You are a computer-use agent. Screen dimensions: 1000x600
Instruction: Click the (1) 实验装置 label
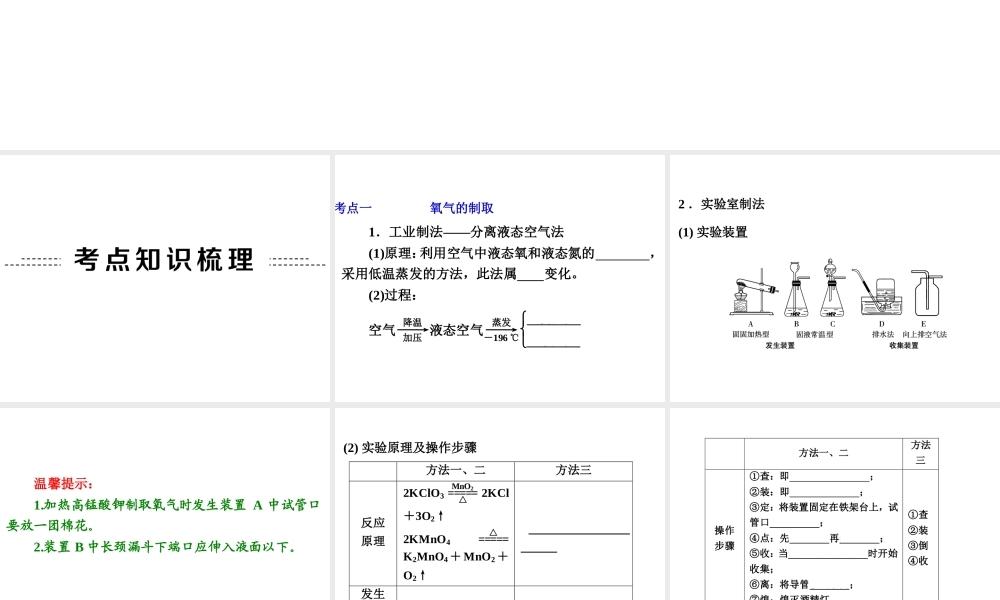pos(713,232)
